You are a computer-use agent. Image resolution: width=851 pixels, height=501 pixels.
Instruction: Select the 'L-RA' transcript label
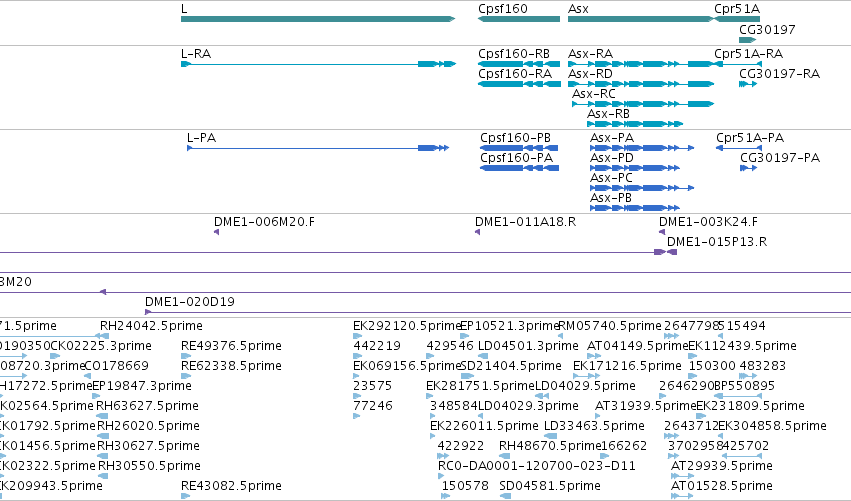196,54
